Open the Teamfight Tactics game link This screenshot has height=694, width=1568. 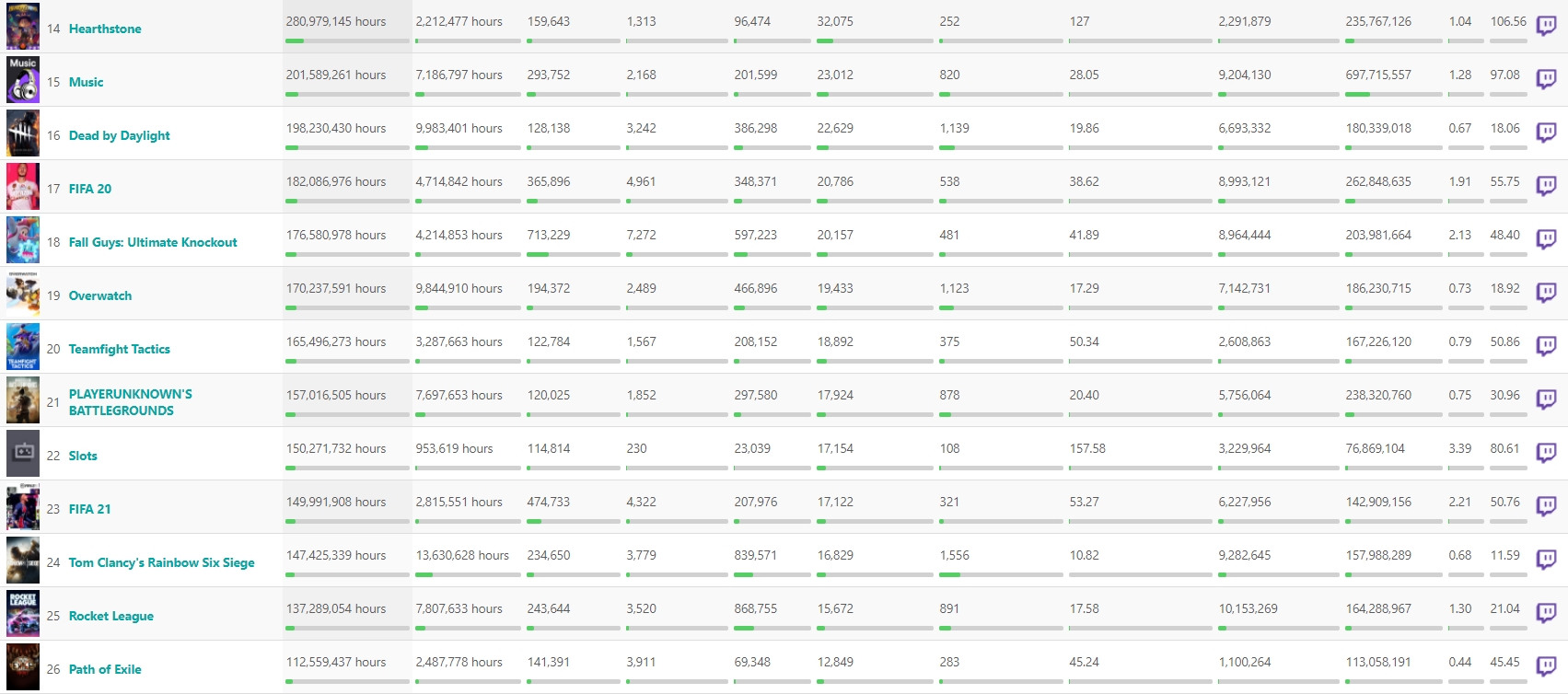[120, 349]
